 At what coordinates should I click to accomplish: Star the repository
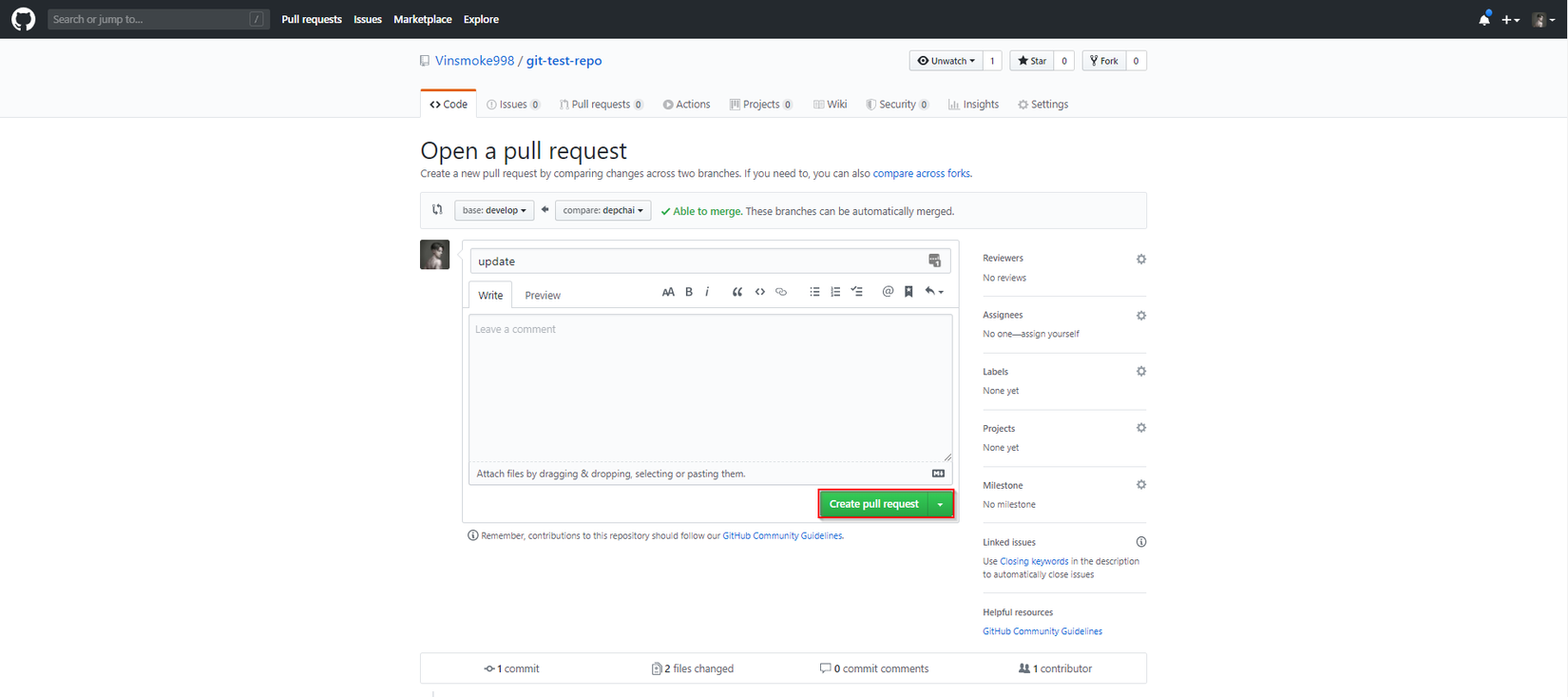1032,61
